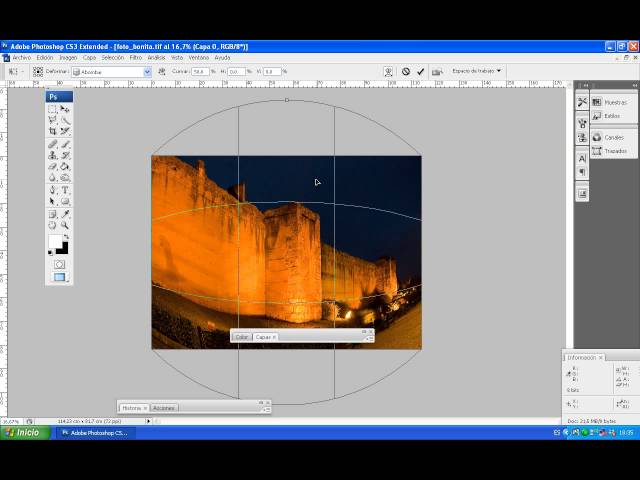Select the Paint Bucket tool

[x=65, y=167]
